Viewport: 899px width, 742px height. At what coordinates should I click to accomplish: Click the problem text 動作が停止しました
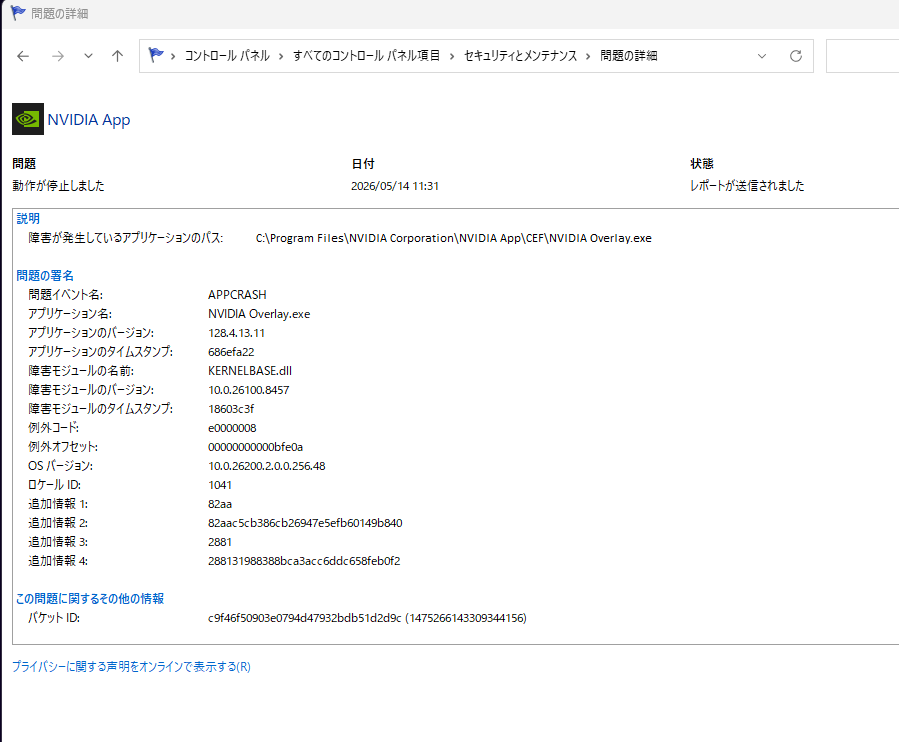[x=58, y=186]
